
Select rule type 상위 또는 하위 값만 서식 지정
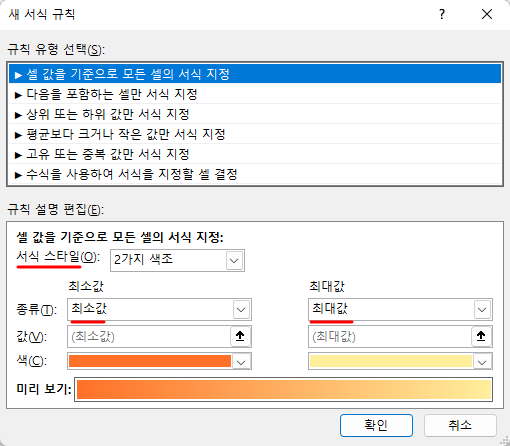pyautogui.click(x=255, y=114)
